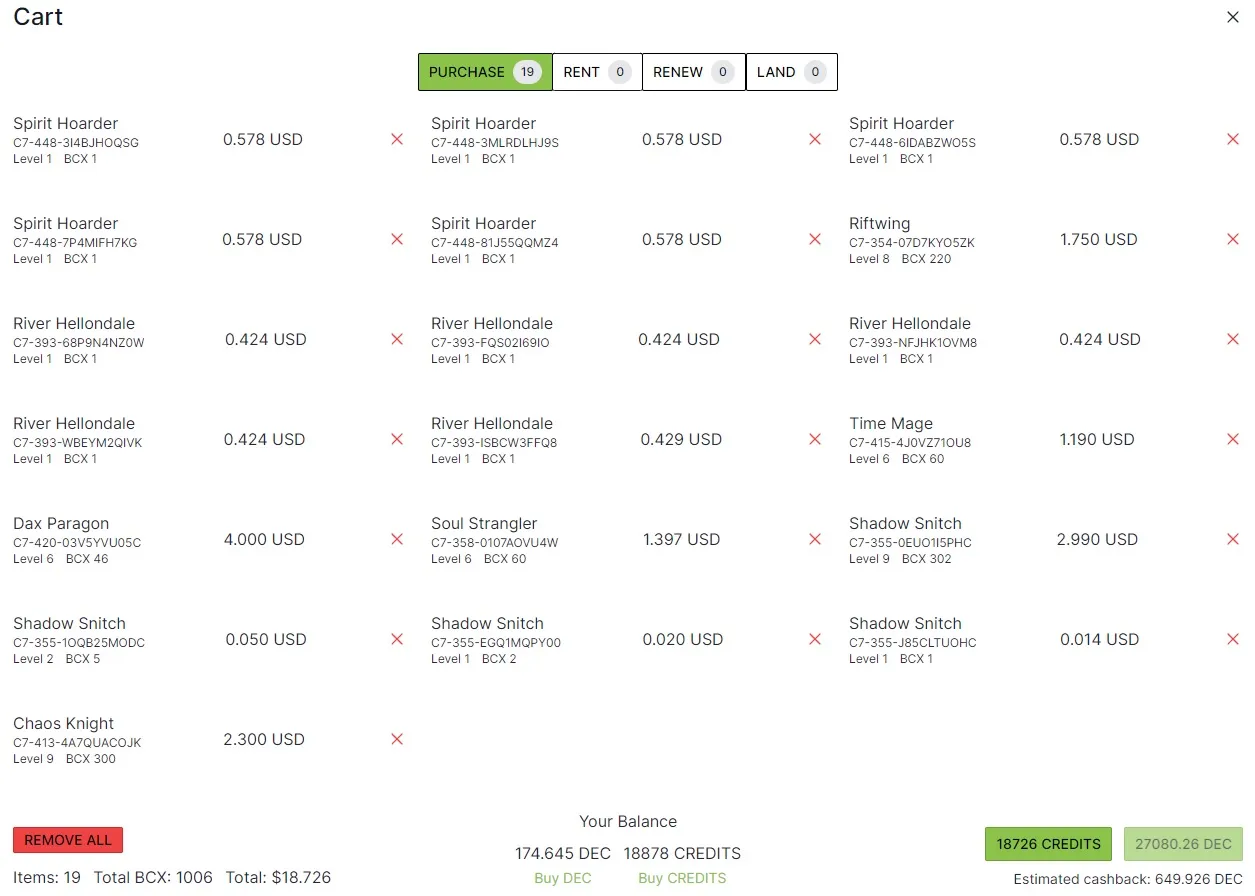Image resolution: width=1255 pixels, height=896 pixels.
Task: Remove Time Mage card from cart
Action: tap(1233, 439)
